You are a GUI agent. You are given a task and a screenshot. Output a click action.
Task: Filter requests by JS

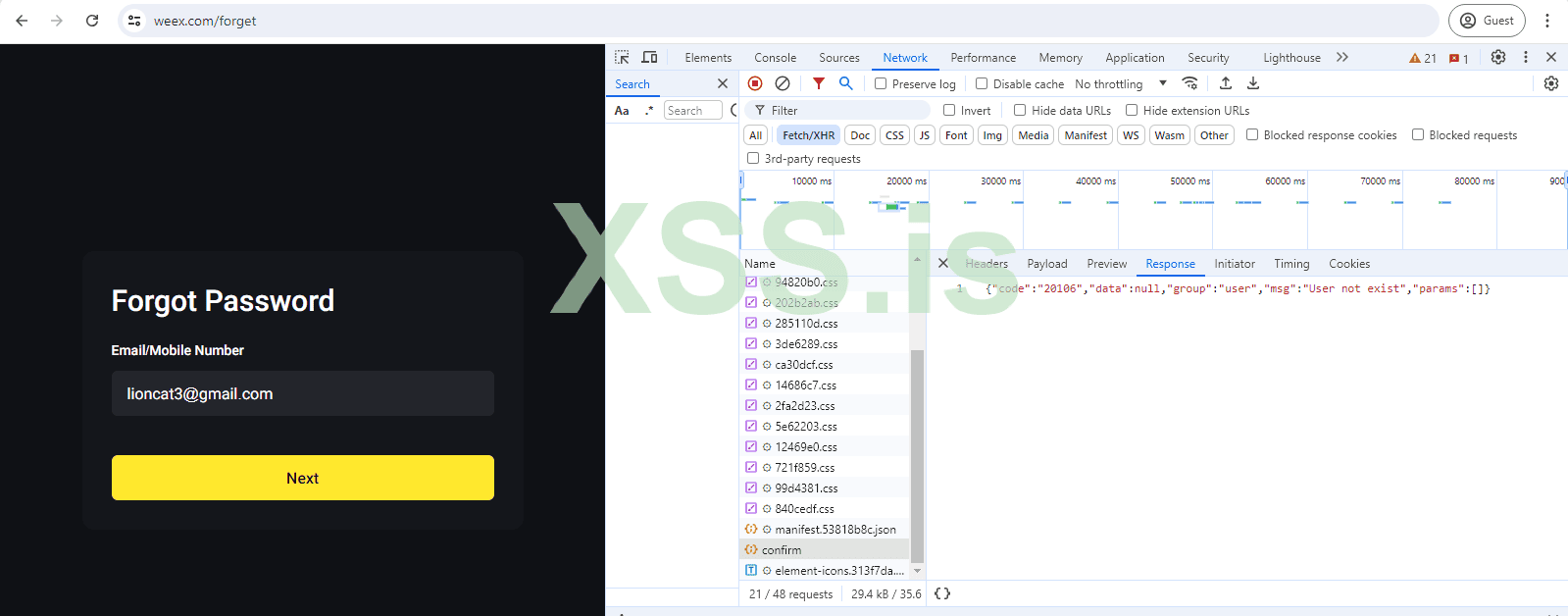click(x=924, y=135)
